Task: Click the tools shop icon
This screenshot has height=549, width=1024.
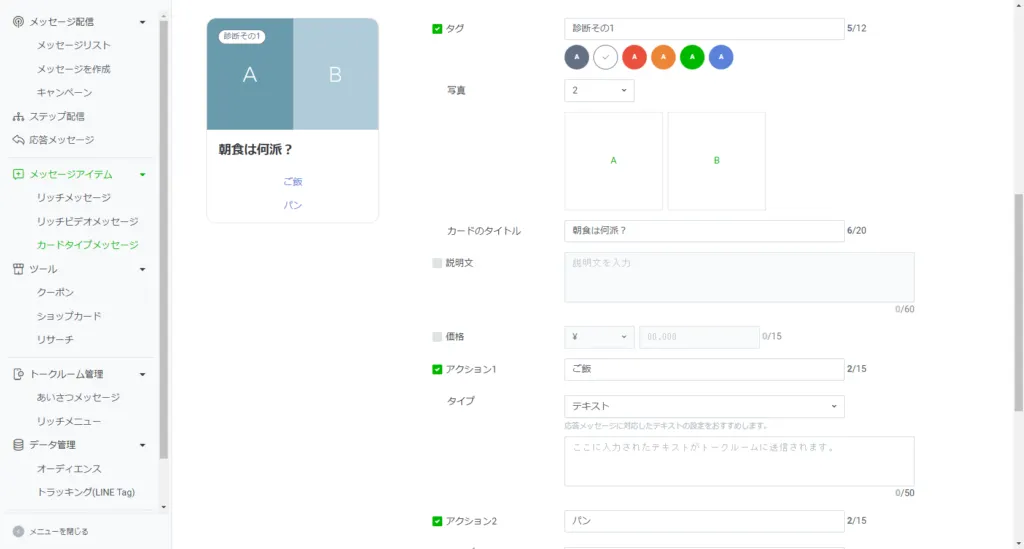Action: pos(18,269)
